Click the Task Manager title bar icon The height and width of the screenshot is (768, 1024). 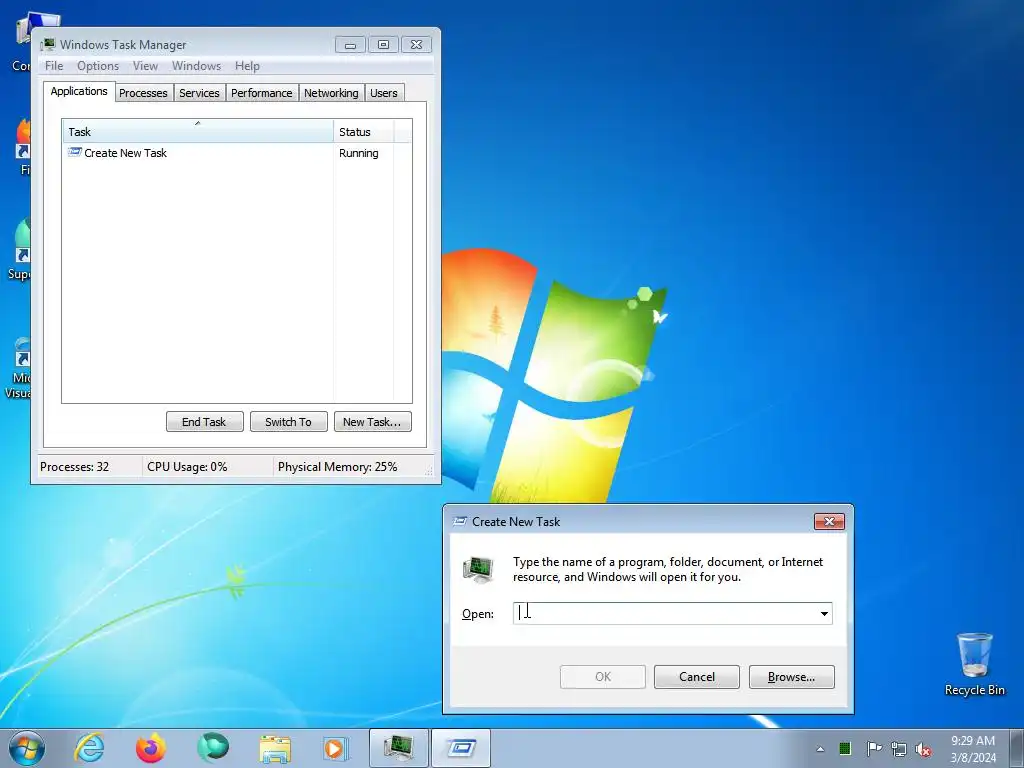point(48,44)
